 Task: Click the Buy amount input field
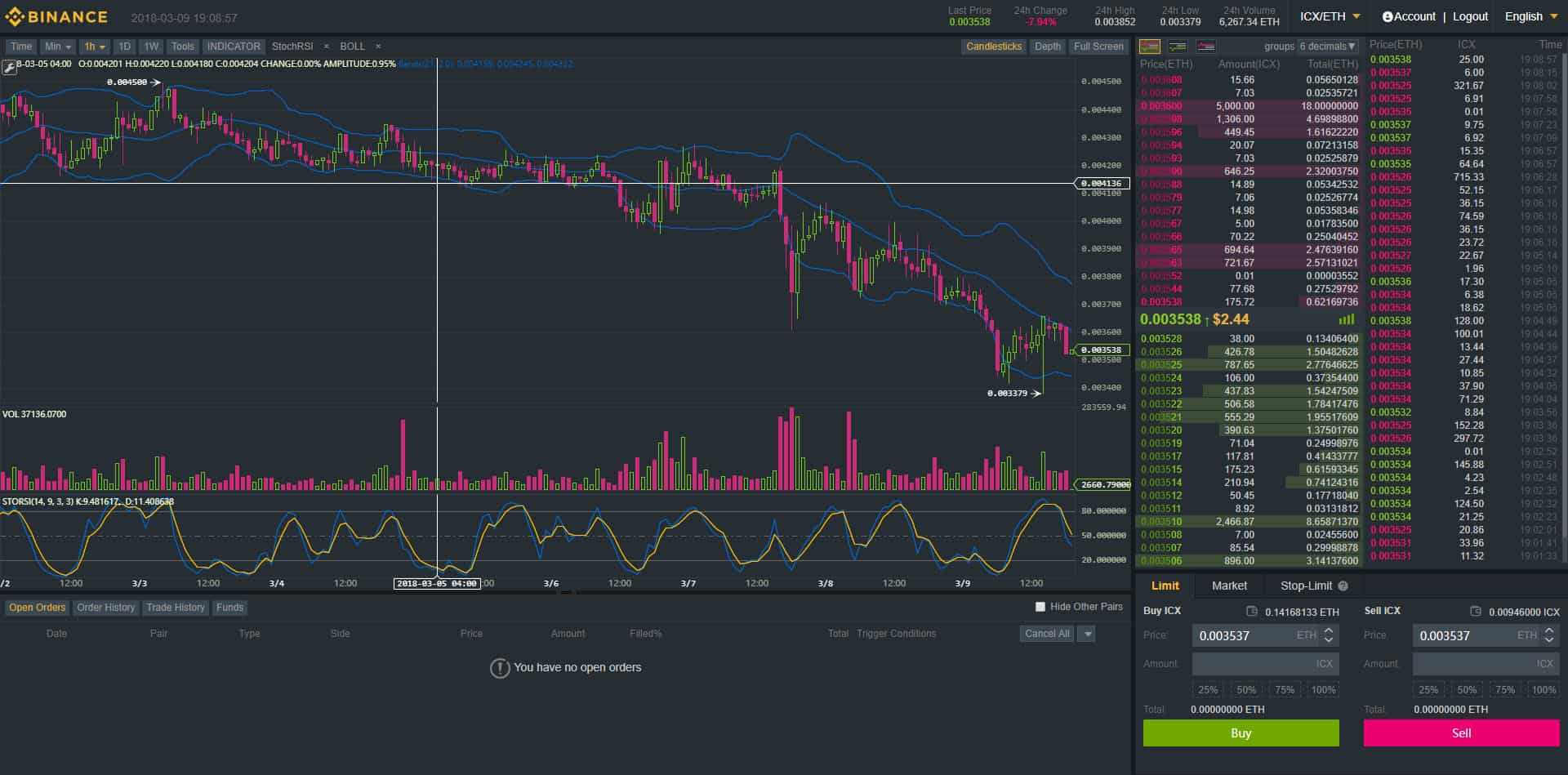(1266, 664)
